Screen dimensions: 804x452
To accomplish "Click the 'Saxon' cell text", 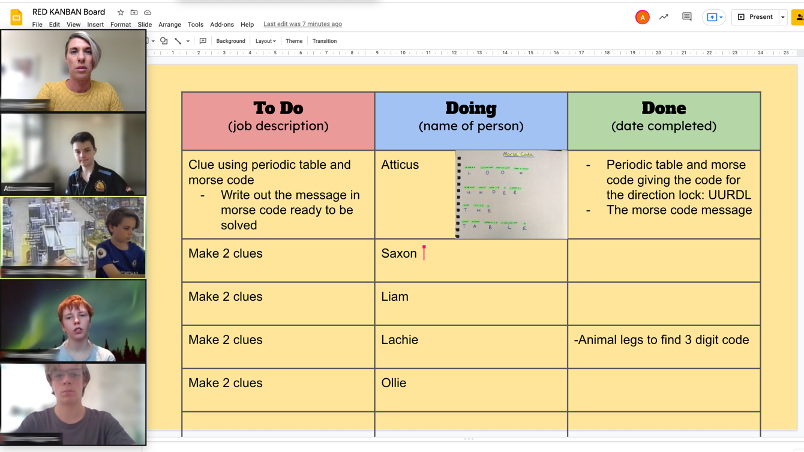I will click(399, 253).
